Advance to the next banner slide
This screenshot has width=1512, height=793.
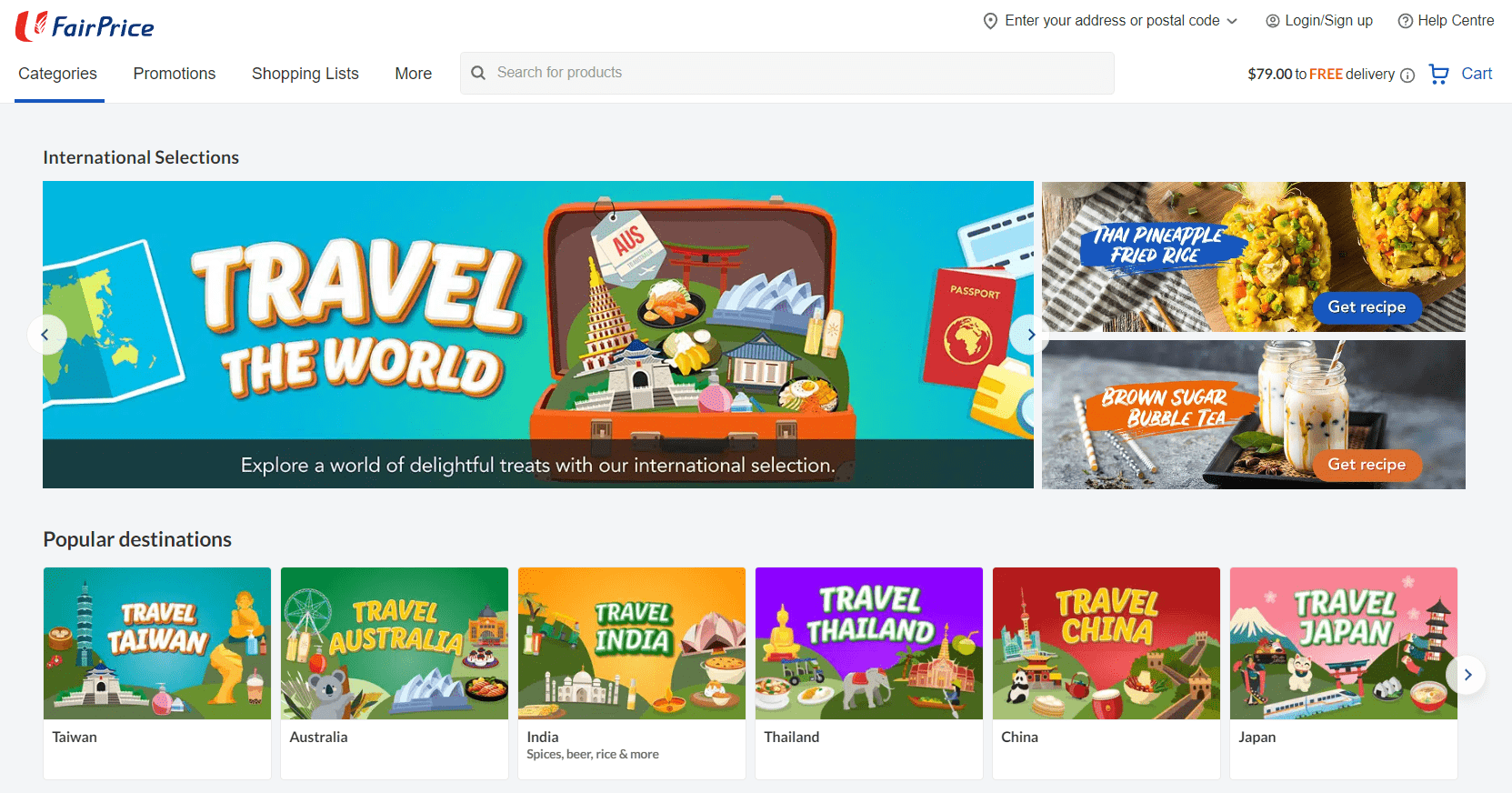[1029, 335]
